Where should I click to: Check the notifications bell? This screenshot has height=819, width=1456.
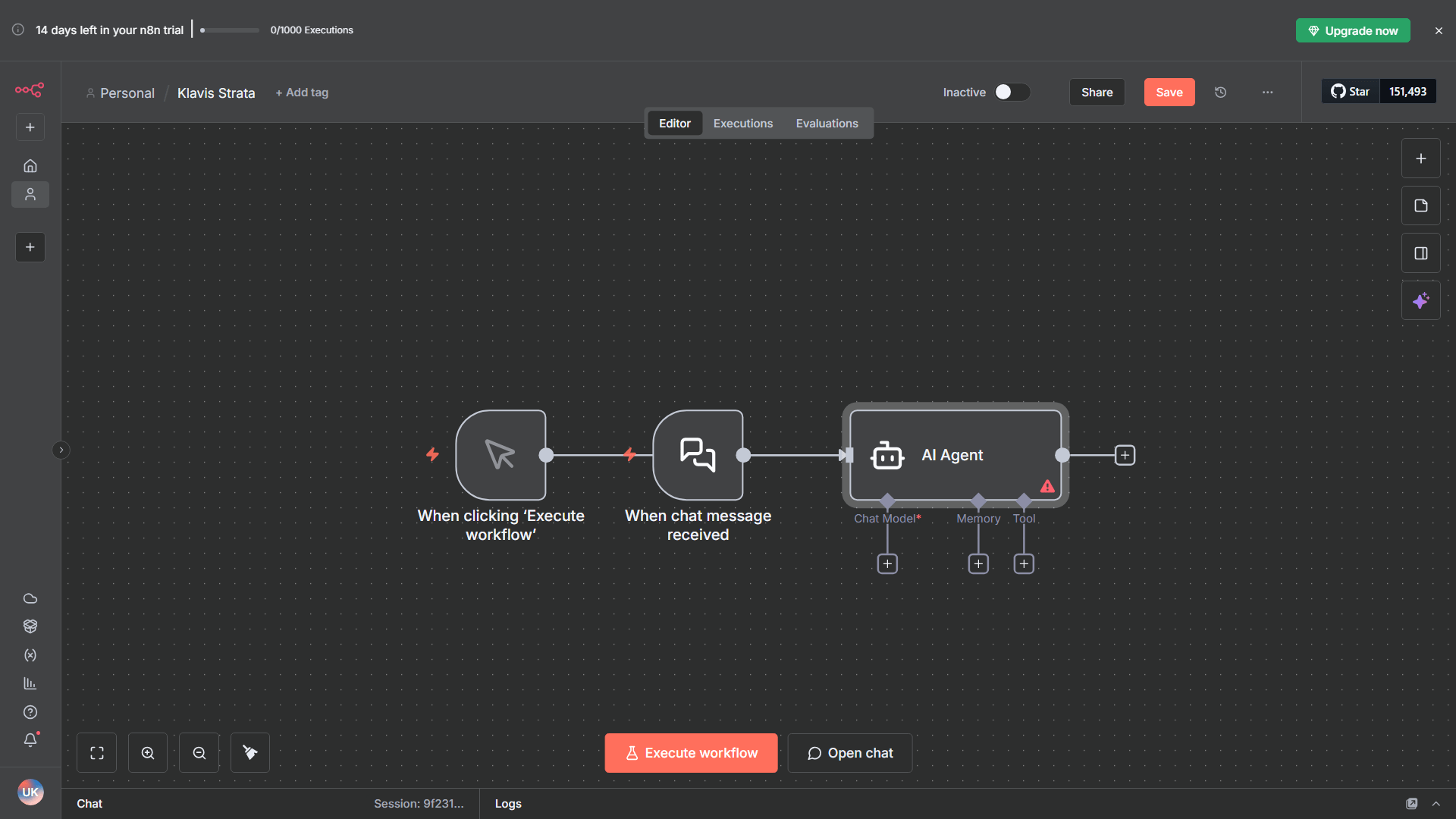pyautogui.click(x=30, y=739)
